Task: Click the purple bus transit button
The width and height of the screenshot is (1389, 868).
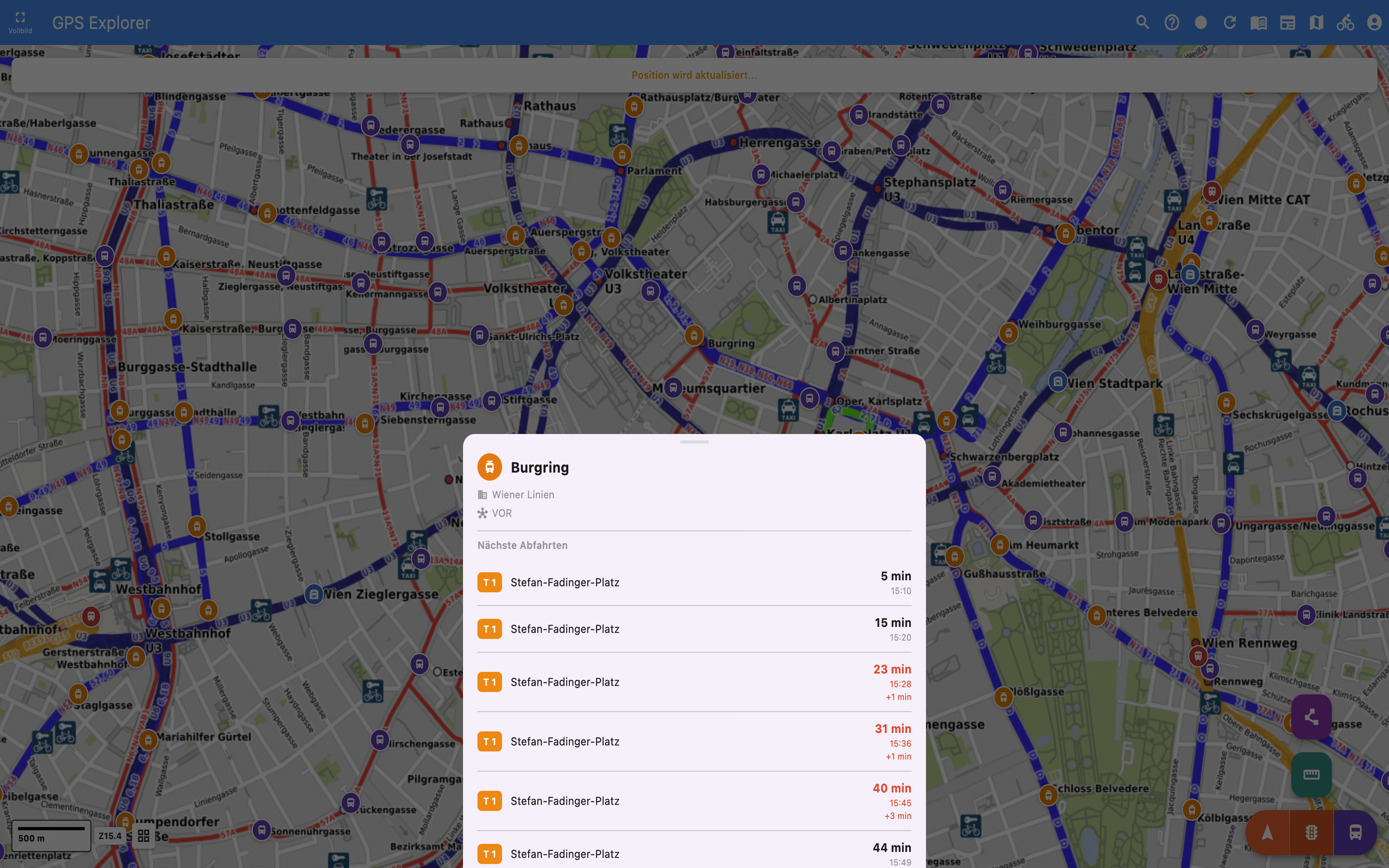Action: pos(1355,832)
